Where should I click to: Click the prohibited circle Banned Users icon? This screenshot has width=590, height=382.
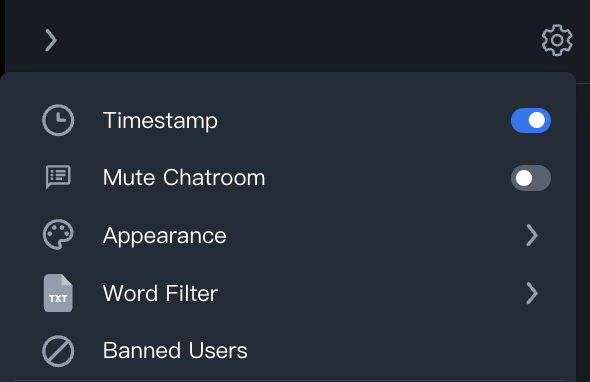click(x=58, y=351)
